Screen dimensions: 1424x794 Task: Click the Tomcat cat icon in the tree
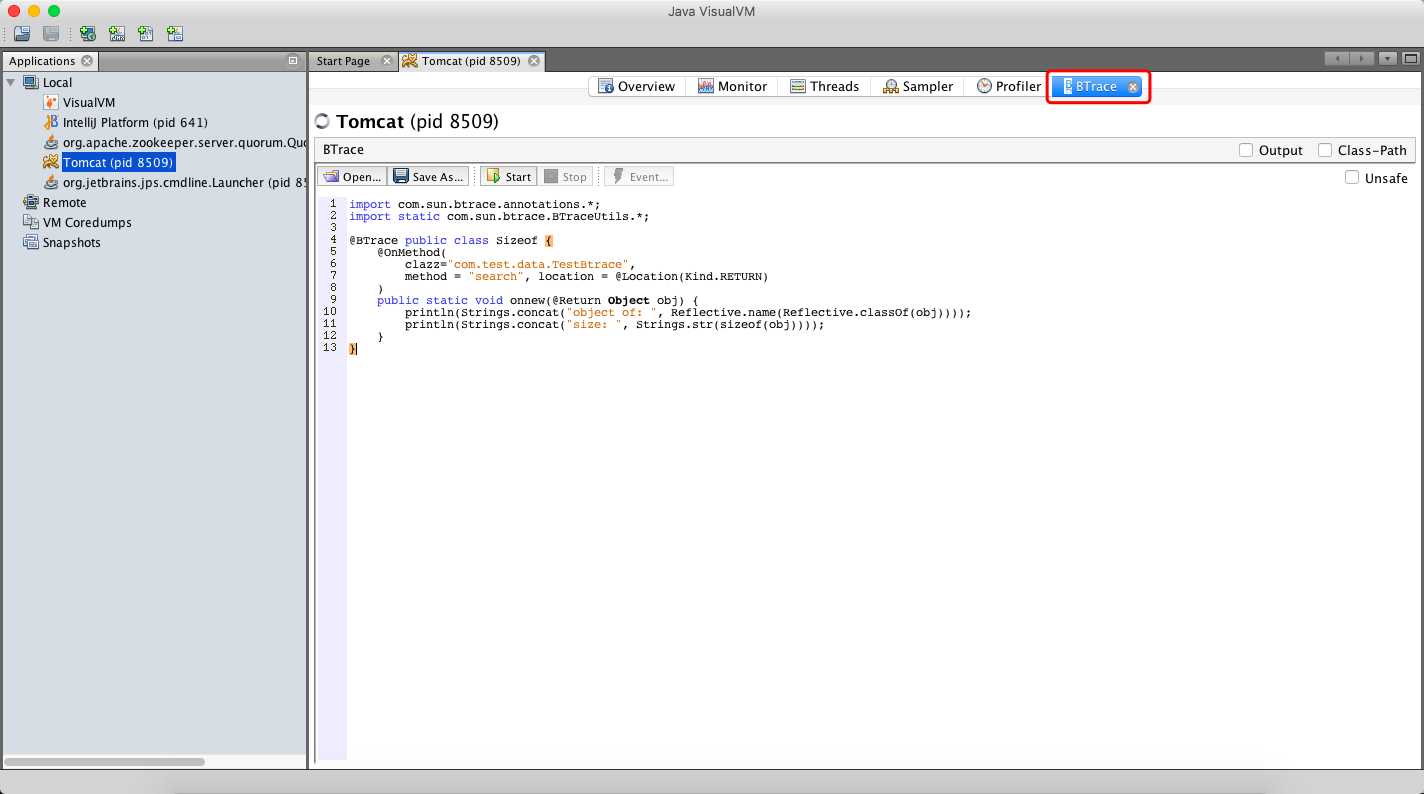click(x=51, y=162)
